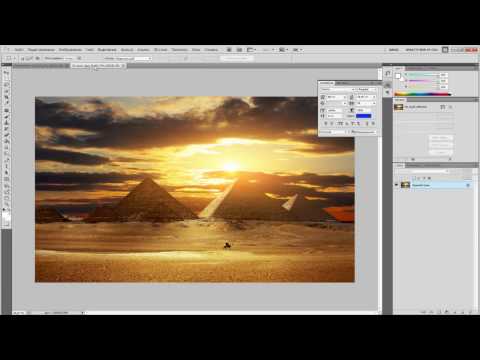Select the Zoom tool
Image resolution: width=480 pixels, height=360 pixels.
point(6,203)
